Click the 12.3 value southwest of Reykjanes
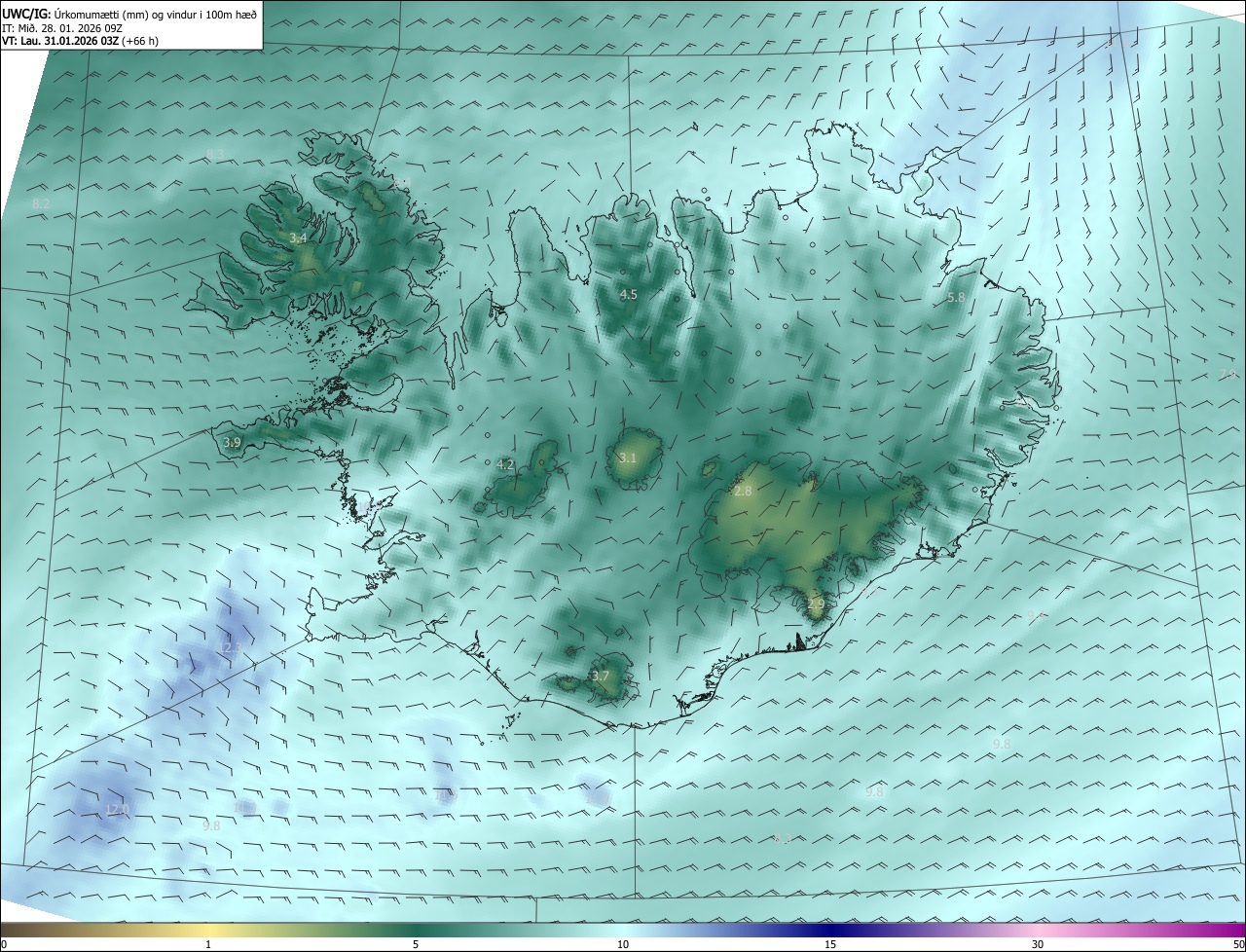Screen dimensions: 1246x952 [x=229, y=647]
